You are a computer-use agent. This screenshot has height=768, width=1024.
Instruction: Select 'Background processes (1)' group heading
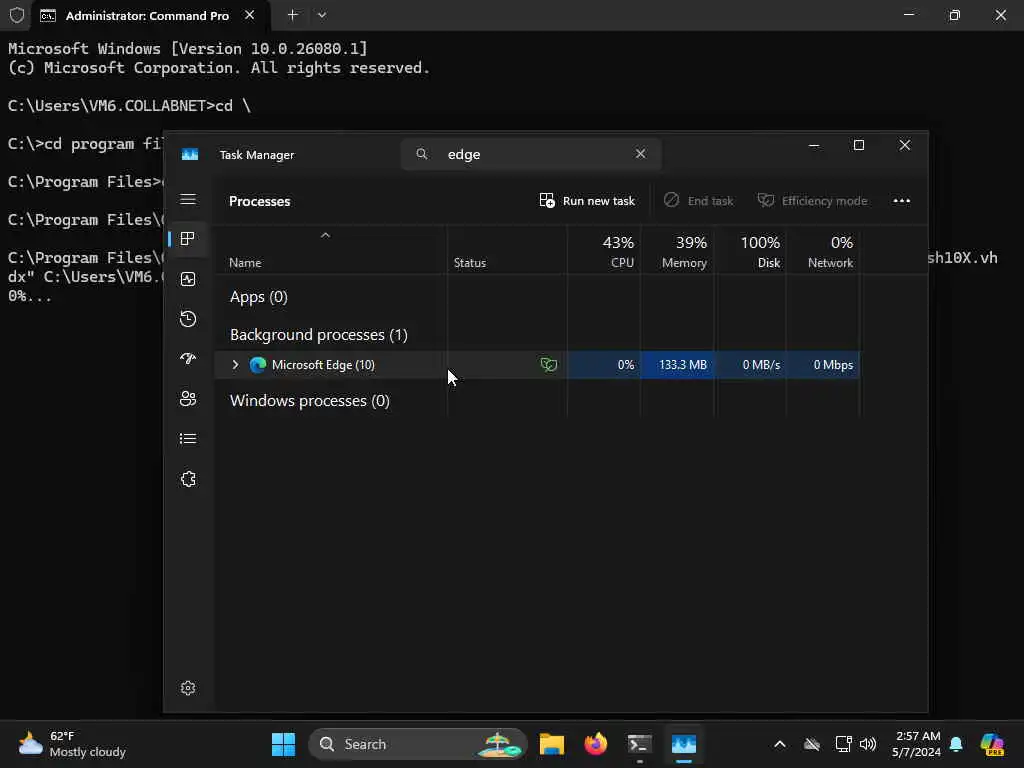click(x=319, y=335)
